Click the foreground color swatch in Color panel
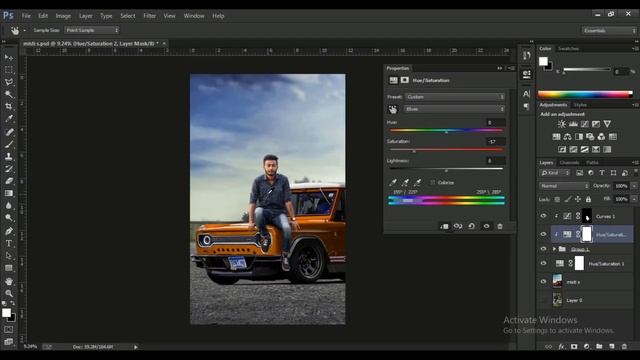 tap(543, 61)
